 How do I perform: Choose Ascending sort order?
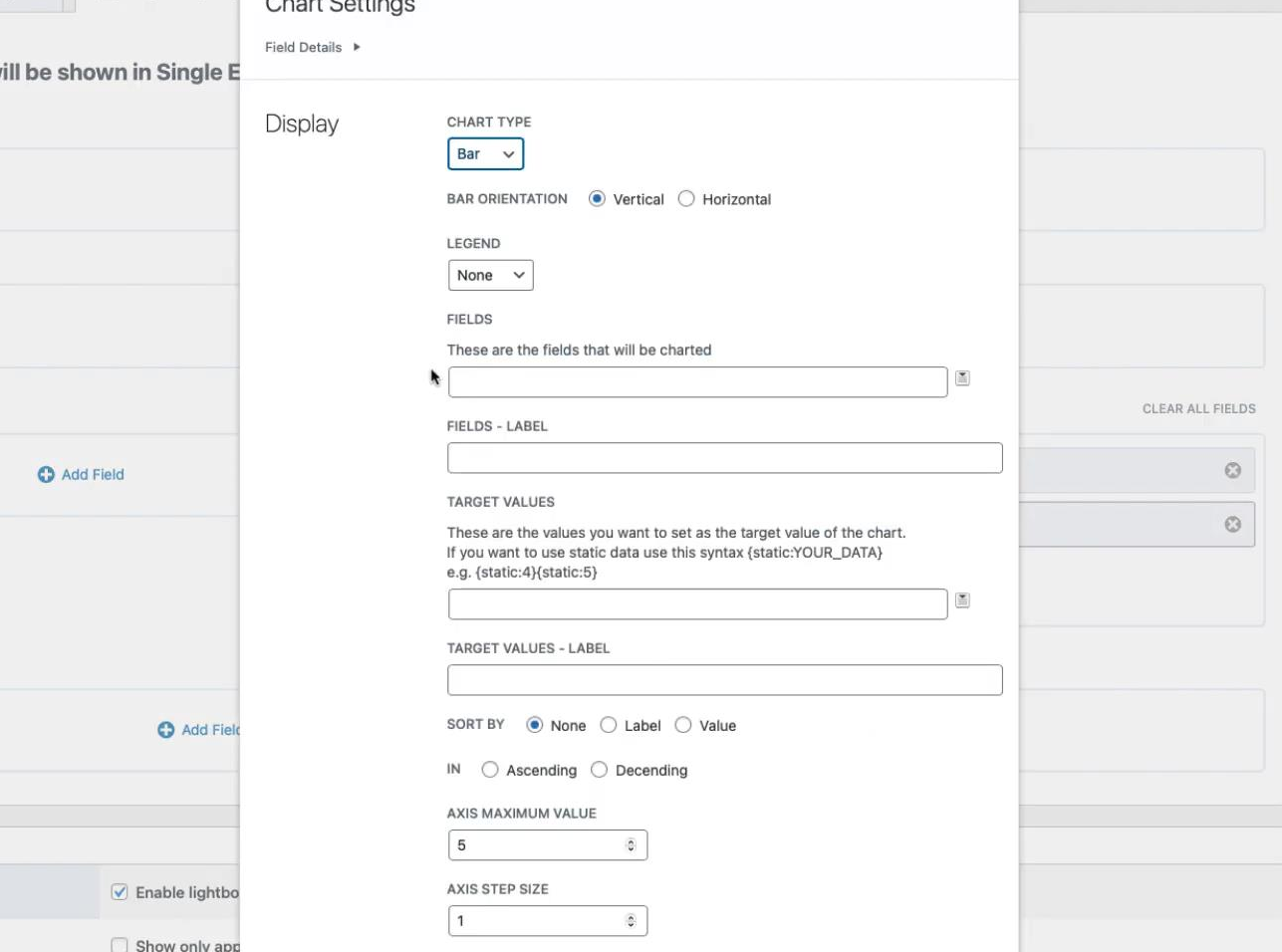pos(490,770)
